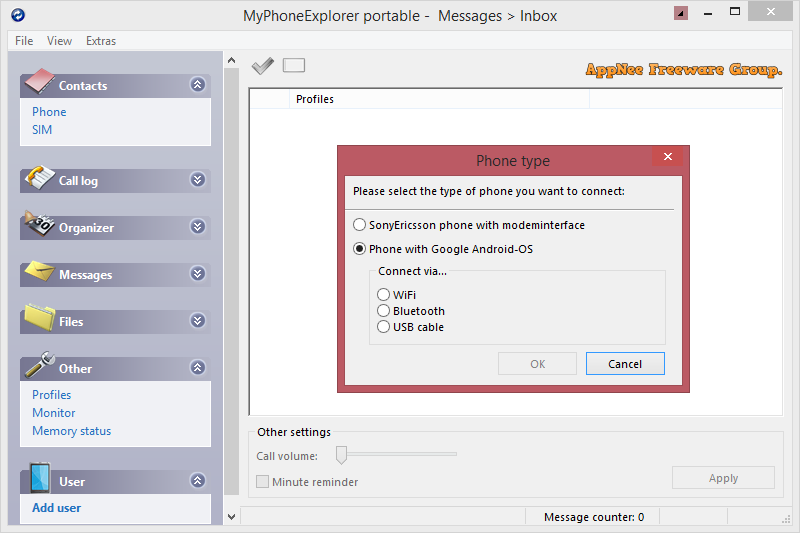Collapse the Other section
800x533 pixels.
pyautogui.click(x=197, y=368)
